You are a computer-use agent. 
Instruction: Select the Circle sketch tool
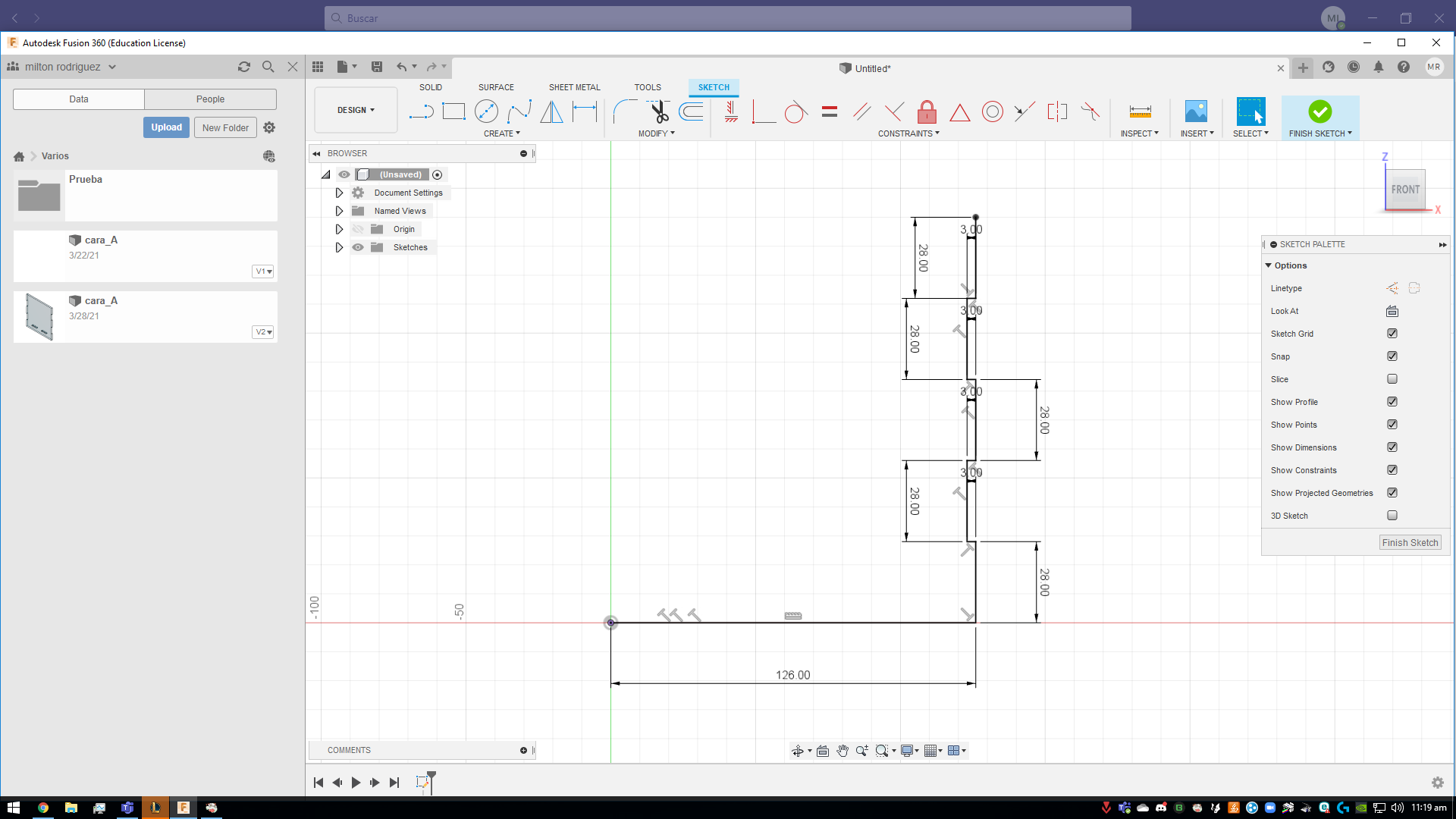pyautogui.click(x=486, y=112)
